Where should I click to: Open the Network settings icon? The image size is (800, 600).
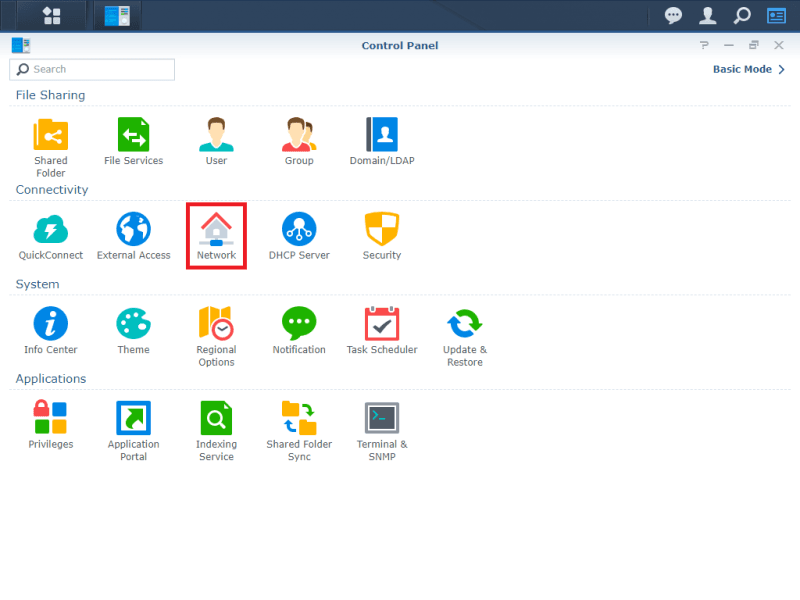216,230
